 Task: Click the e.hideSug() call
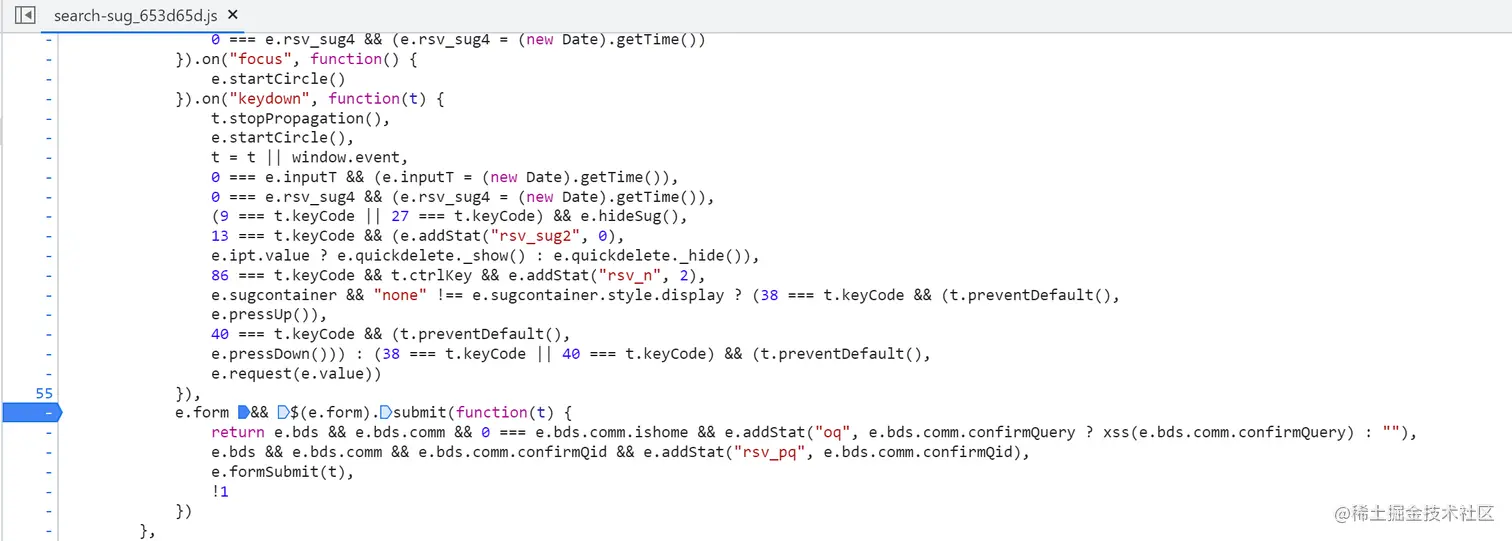(628, 216)
